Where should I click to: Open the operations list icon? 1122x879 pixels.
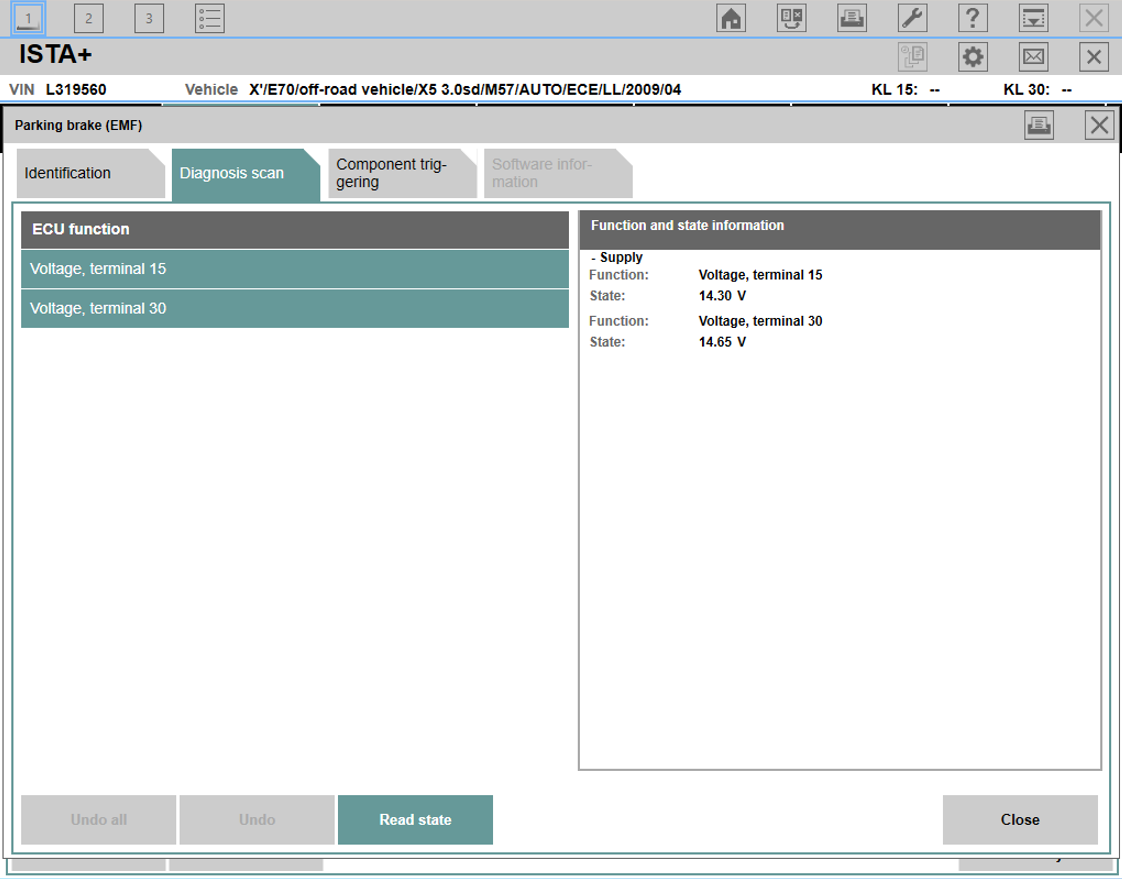point(209,18)
